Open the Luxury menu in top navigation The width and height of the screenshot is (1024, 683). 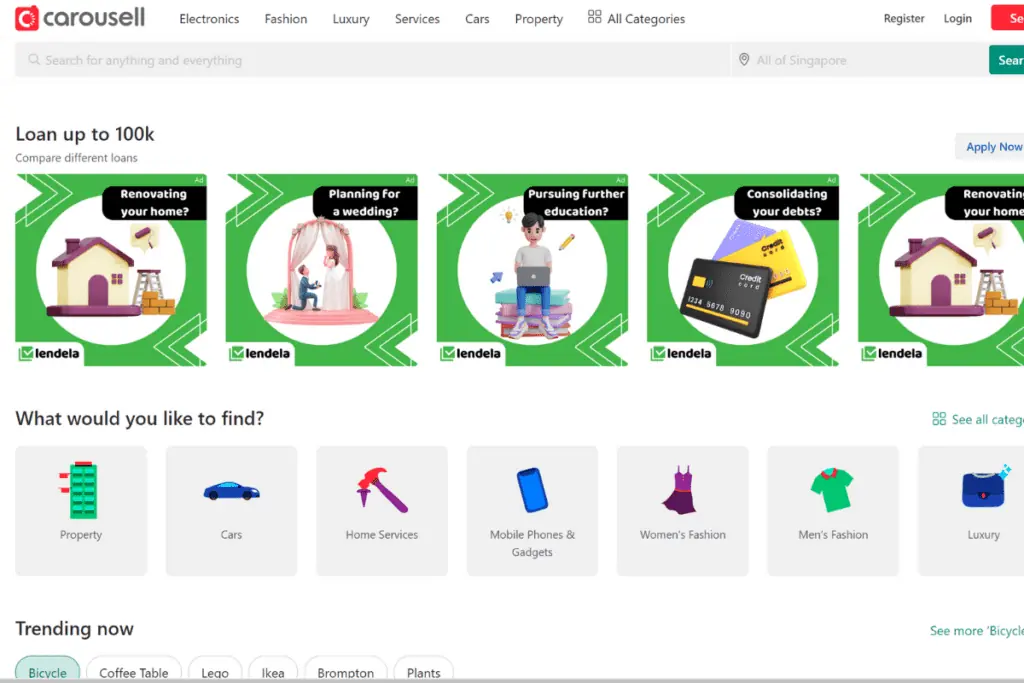tap(351, 19)
